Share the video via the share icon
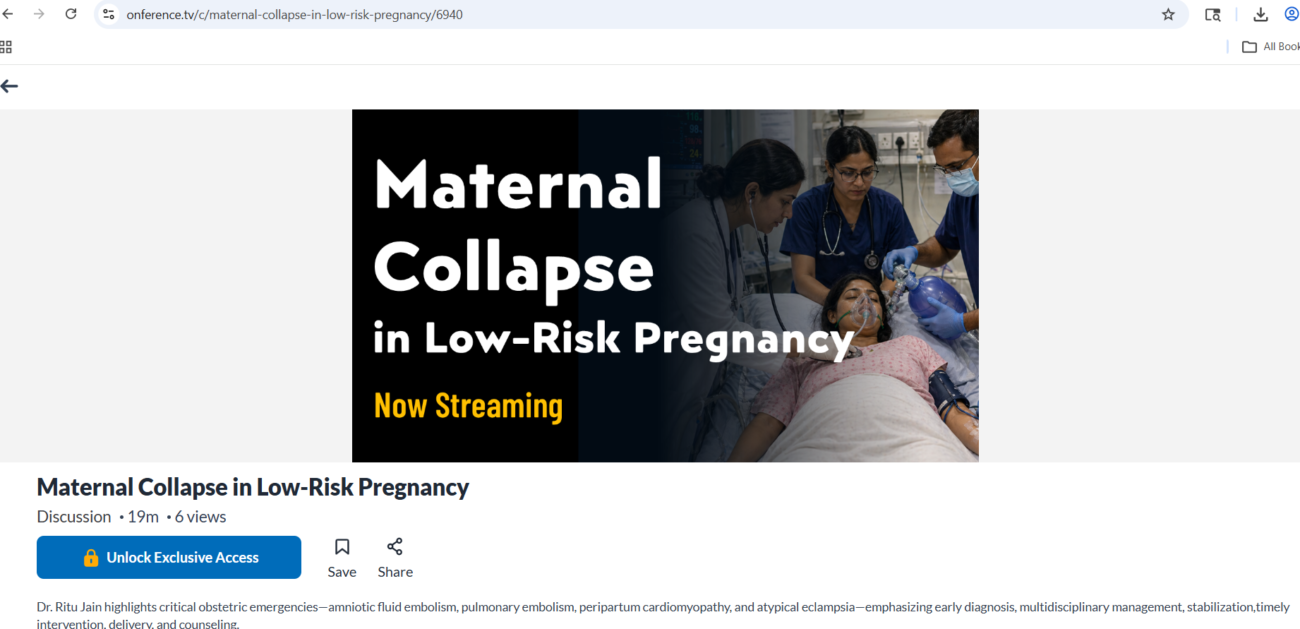1300x629 pixels. click(x=395, y=558)
